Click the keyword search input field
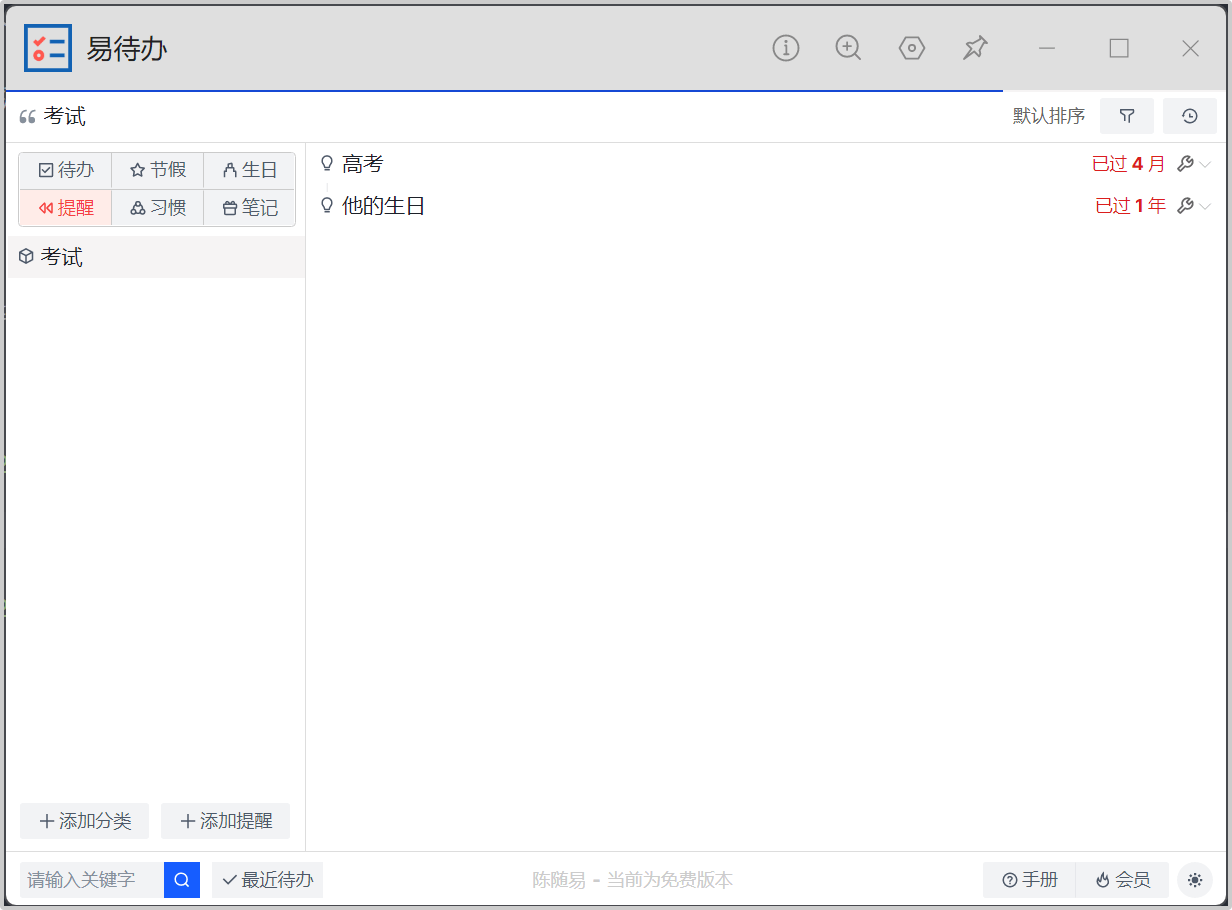This screenshot has width=1232, height=910. pyautogui.click(x=92, y=880)
